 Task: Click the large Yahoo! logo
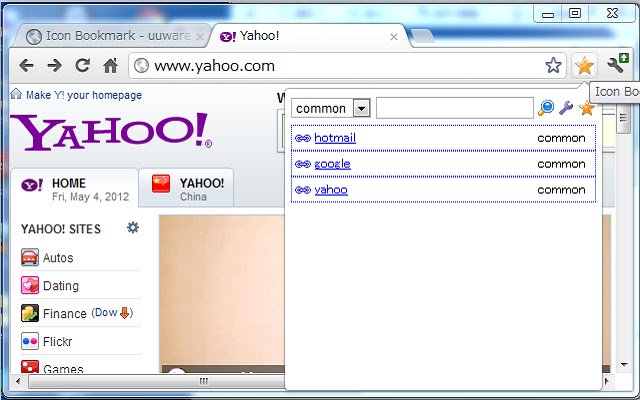pyautogui.click(x=111, y=131)
